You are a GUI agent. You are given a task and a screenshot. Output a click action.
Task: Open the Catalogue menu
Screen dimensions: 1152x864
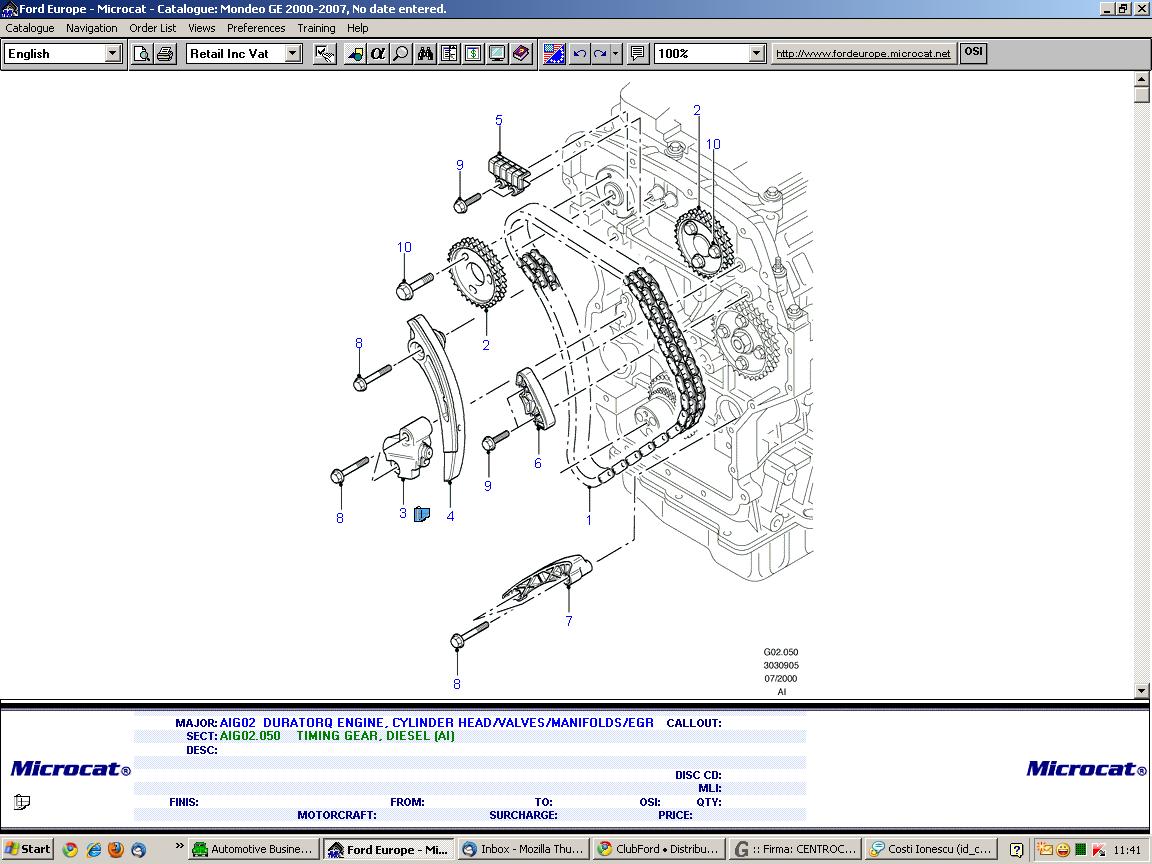tap(30, 28)
